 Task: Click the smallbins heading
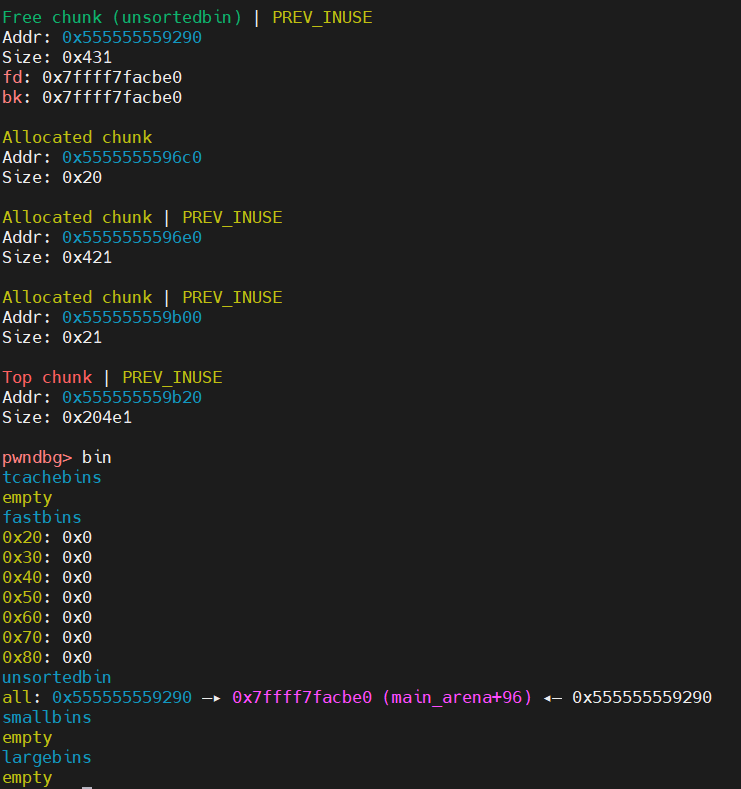click(x=47, y=717)
